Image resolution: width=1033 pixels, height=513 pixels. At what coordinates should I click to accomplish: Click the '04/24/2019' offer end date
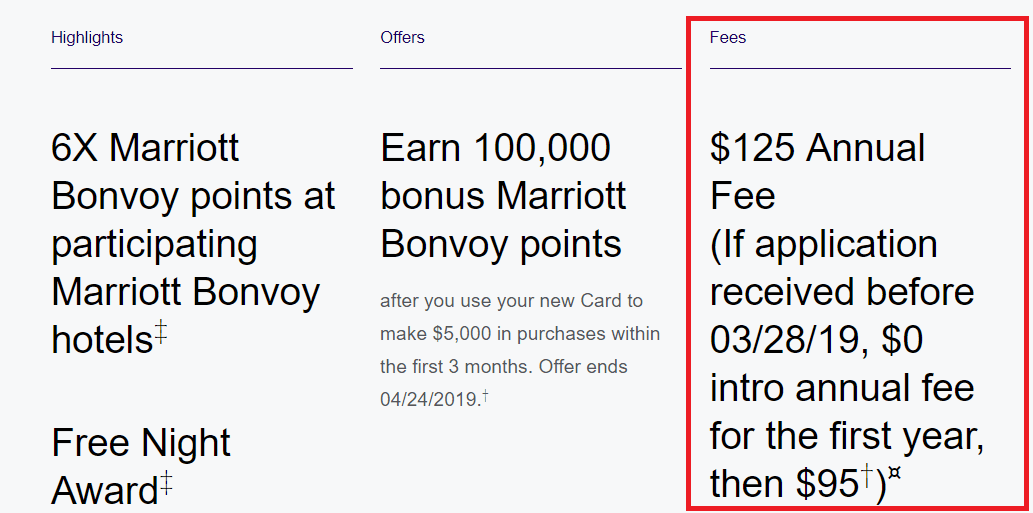(430, 399)
